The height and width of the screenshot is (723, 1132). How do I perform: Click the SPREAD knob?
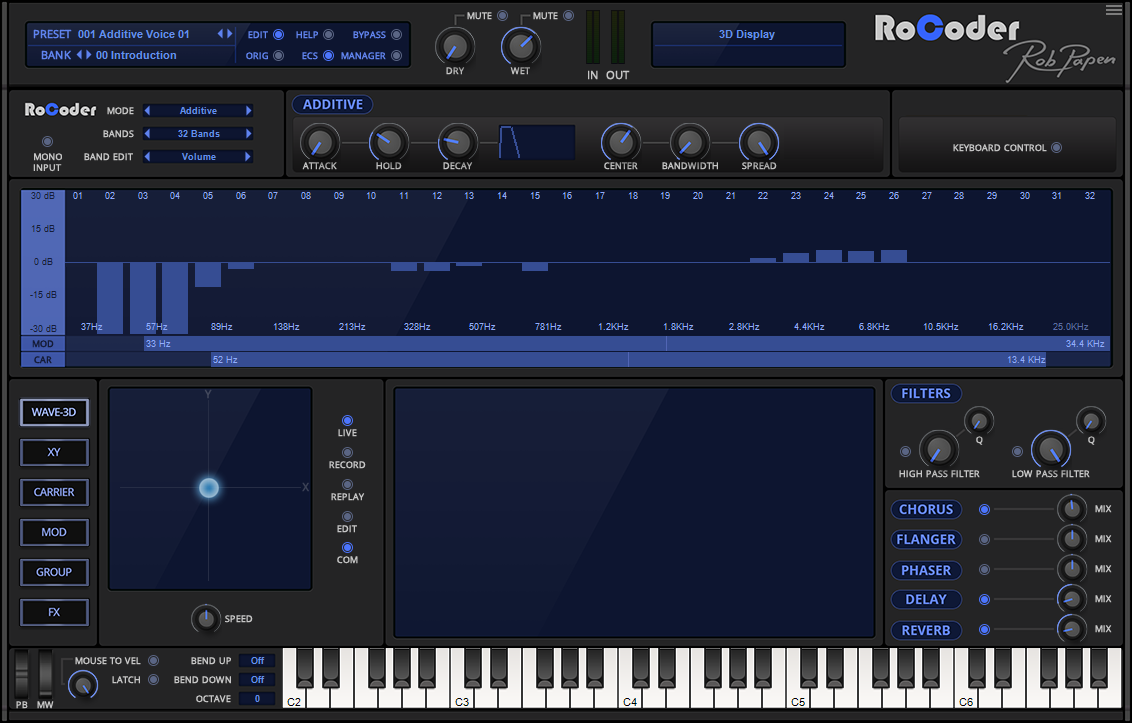tap(759, 142)
